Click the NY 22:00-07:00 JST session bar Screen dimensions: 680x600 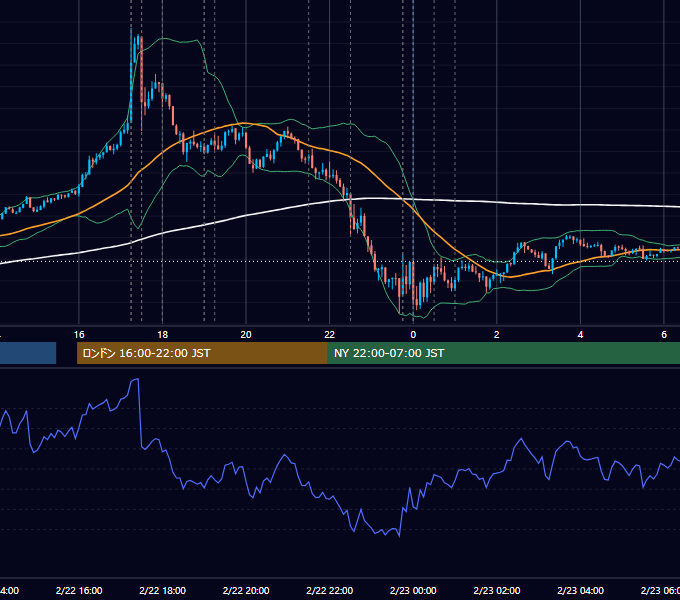pyautogui.click(x=503, y=353)
